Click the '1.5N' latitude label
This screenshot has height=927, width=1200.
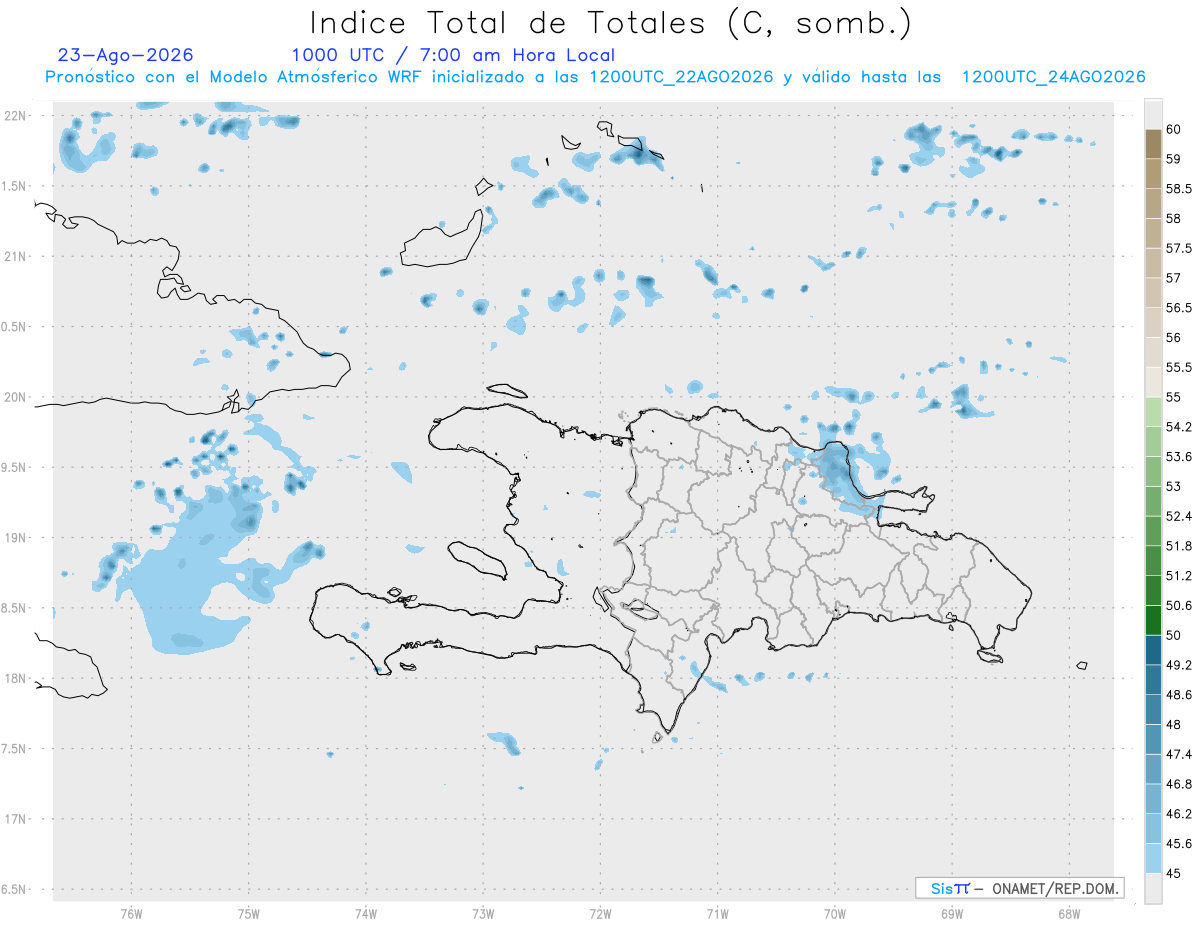(x=15, y=186)
